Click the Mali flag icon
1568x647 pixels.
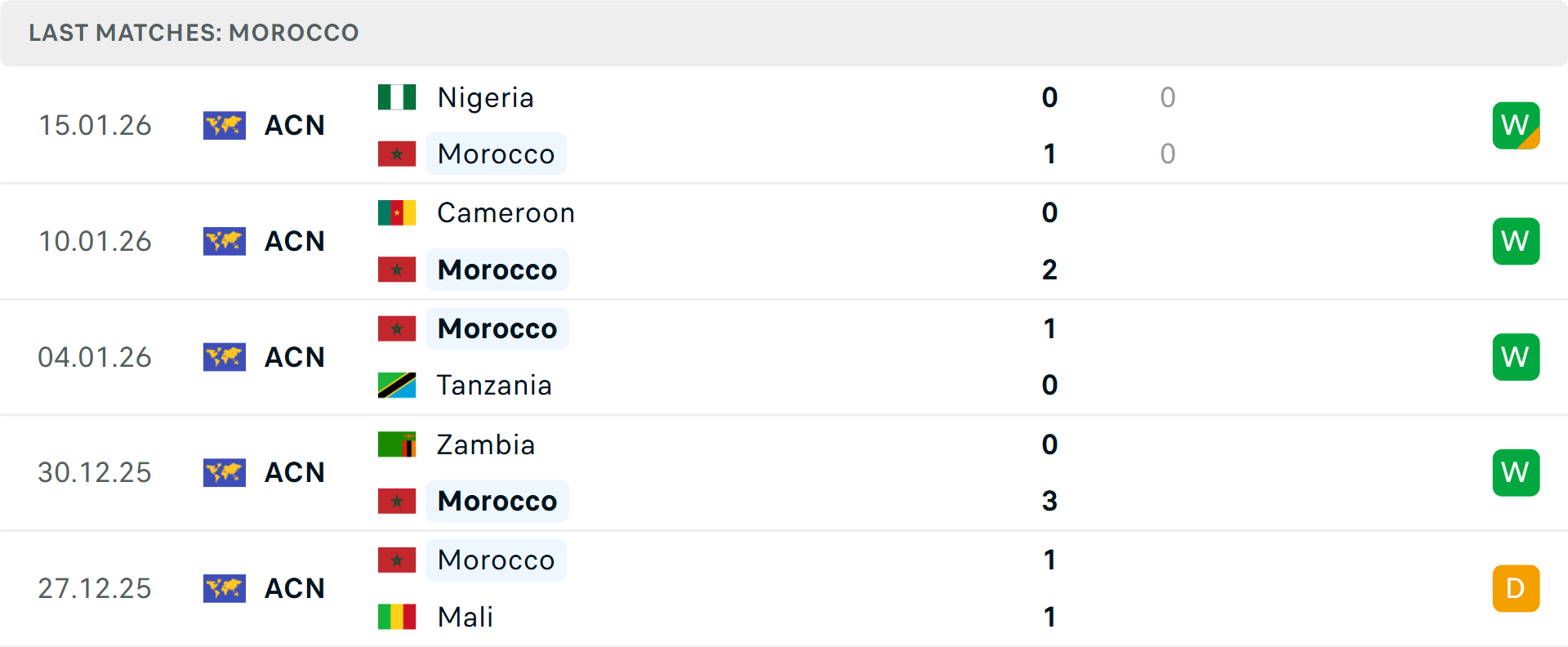tap(397, 617)
